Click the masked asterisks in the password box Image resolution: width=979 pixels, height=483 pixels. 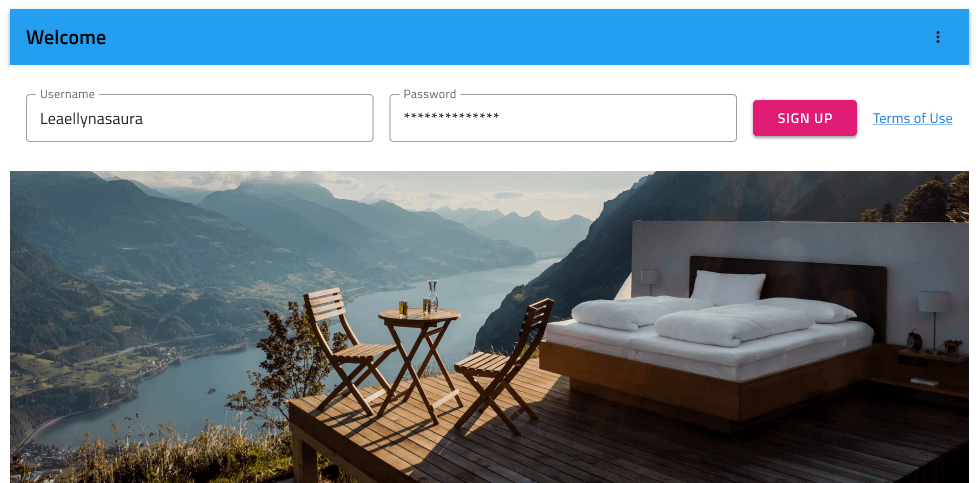pyautogui.click(x=451, y=117)
